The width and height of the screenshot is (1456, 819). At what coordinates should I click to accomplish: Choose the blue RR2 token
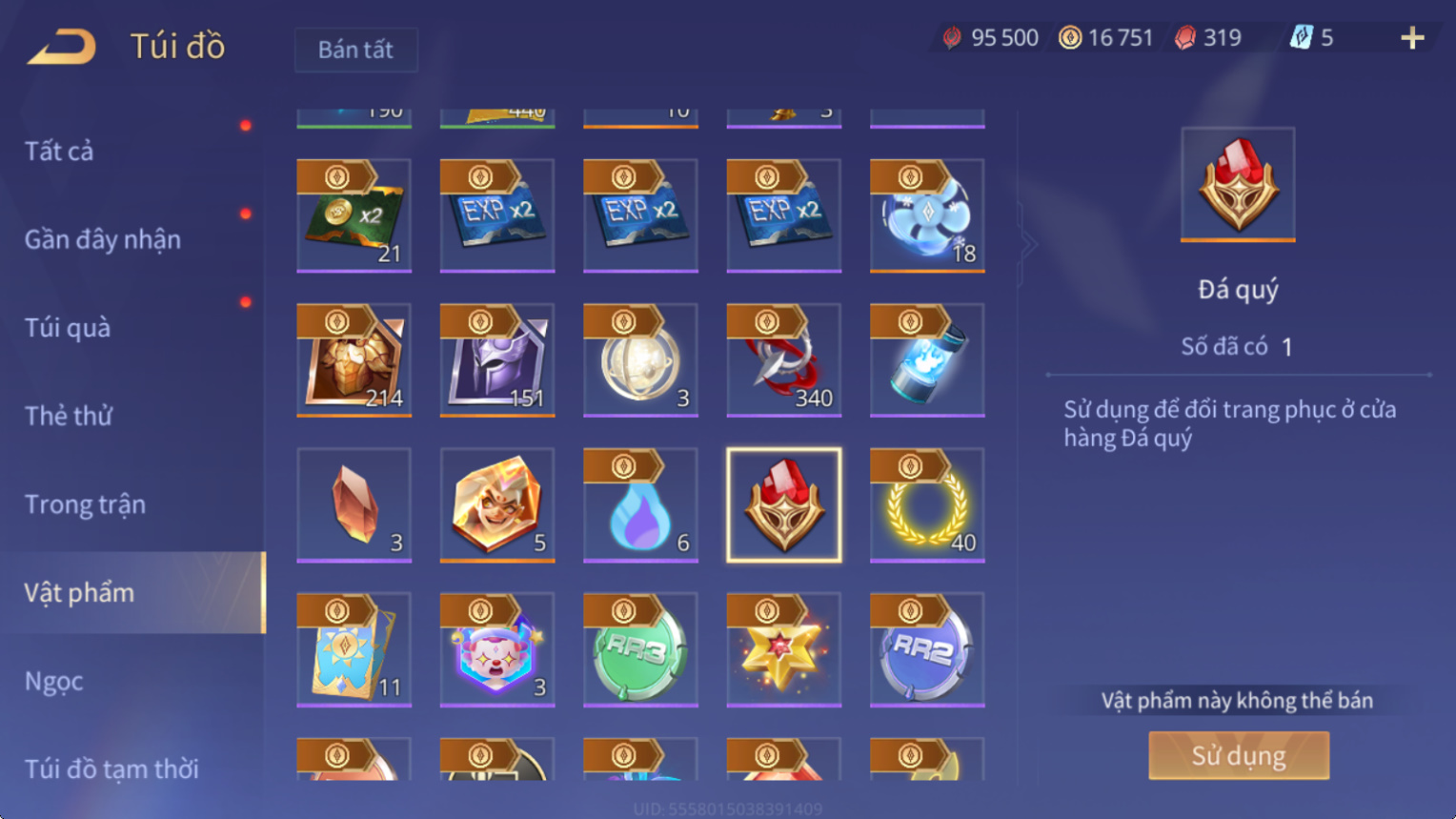click(x=927, y=649)
